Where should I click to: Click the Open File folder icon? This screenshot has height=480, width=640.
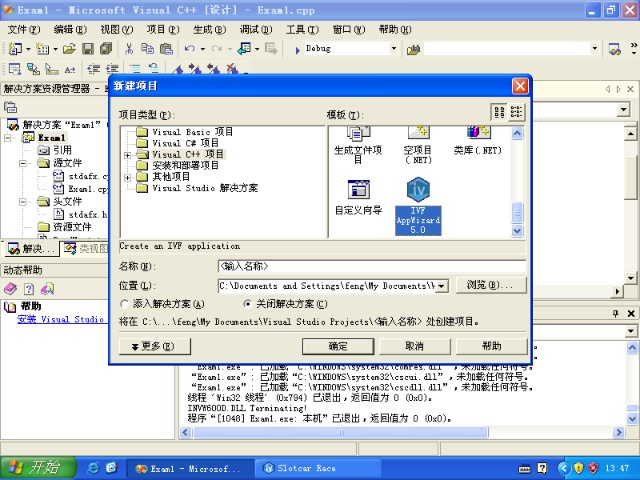(x=69, y=49)
